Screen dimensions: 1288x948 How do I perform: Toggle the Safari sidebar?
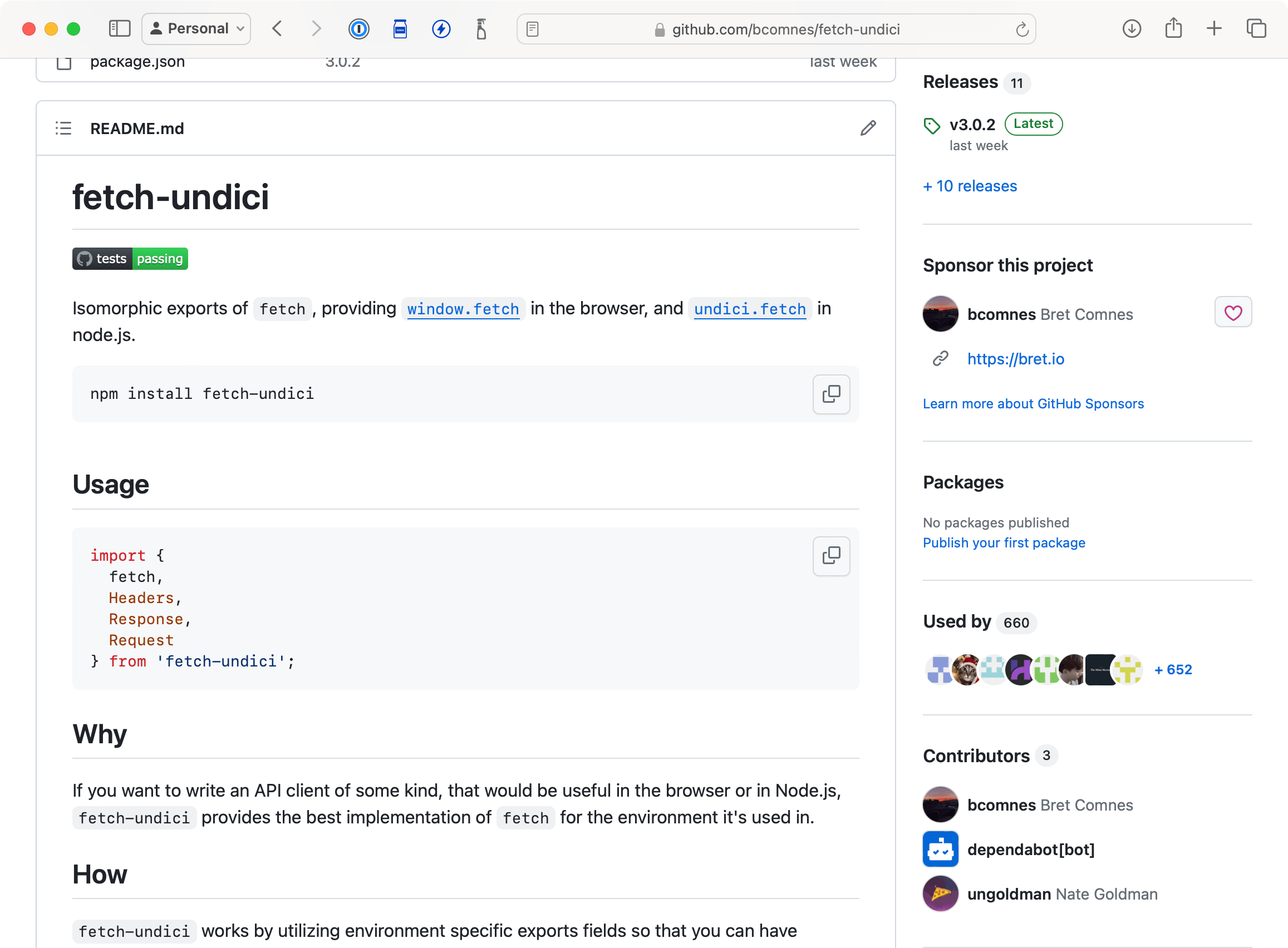pos(119,29)
